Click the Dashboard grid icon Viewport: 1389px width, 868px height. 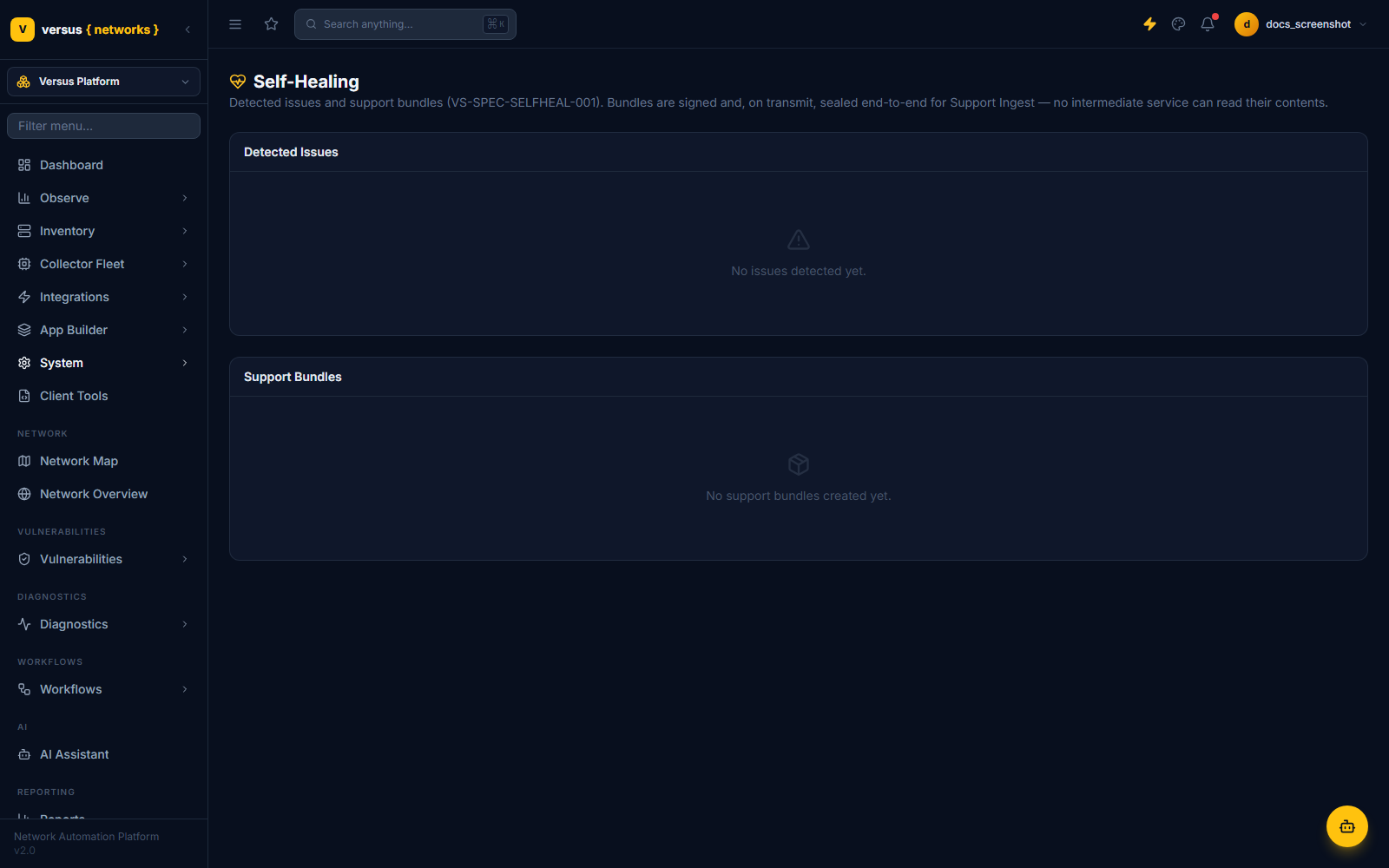pos(24,165)
